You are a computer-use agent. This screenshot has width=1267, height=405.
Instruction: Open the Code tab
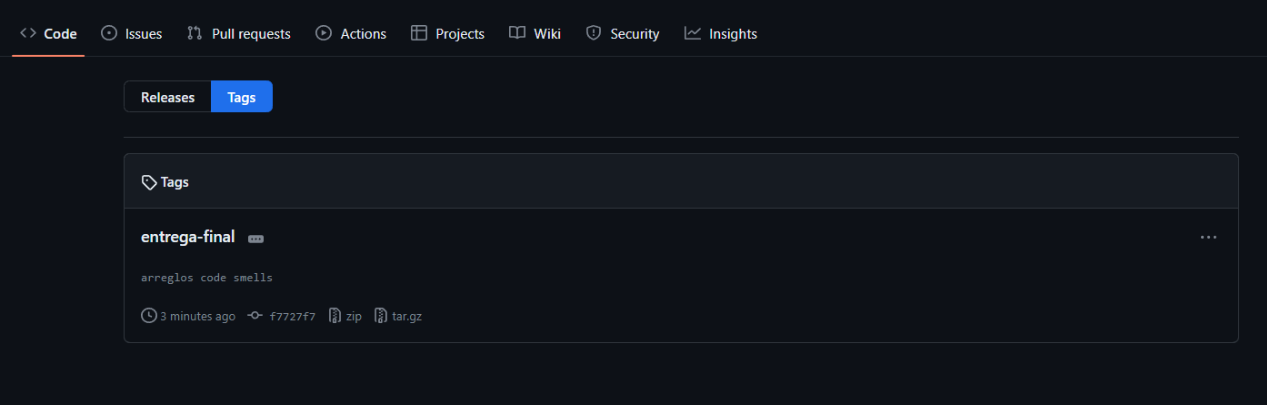click(48, 33)
